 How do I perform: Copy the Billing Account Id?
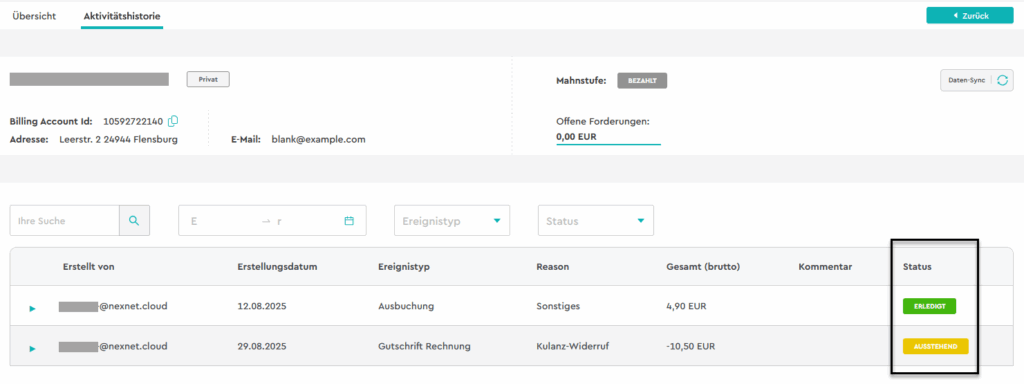tap(173, 121)
